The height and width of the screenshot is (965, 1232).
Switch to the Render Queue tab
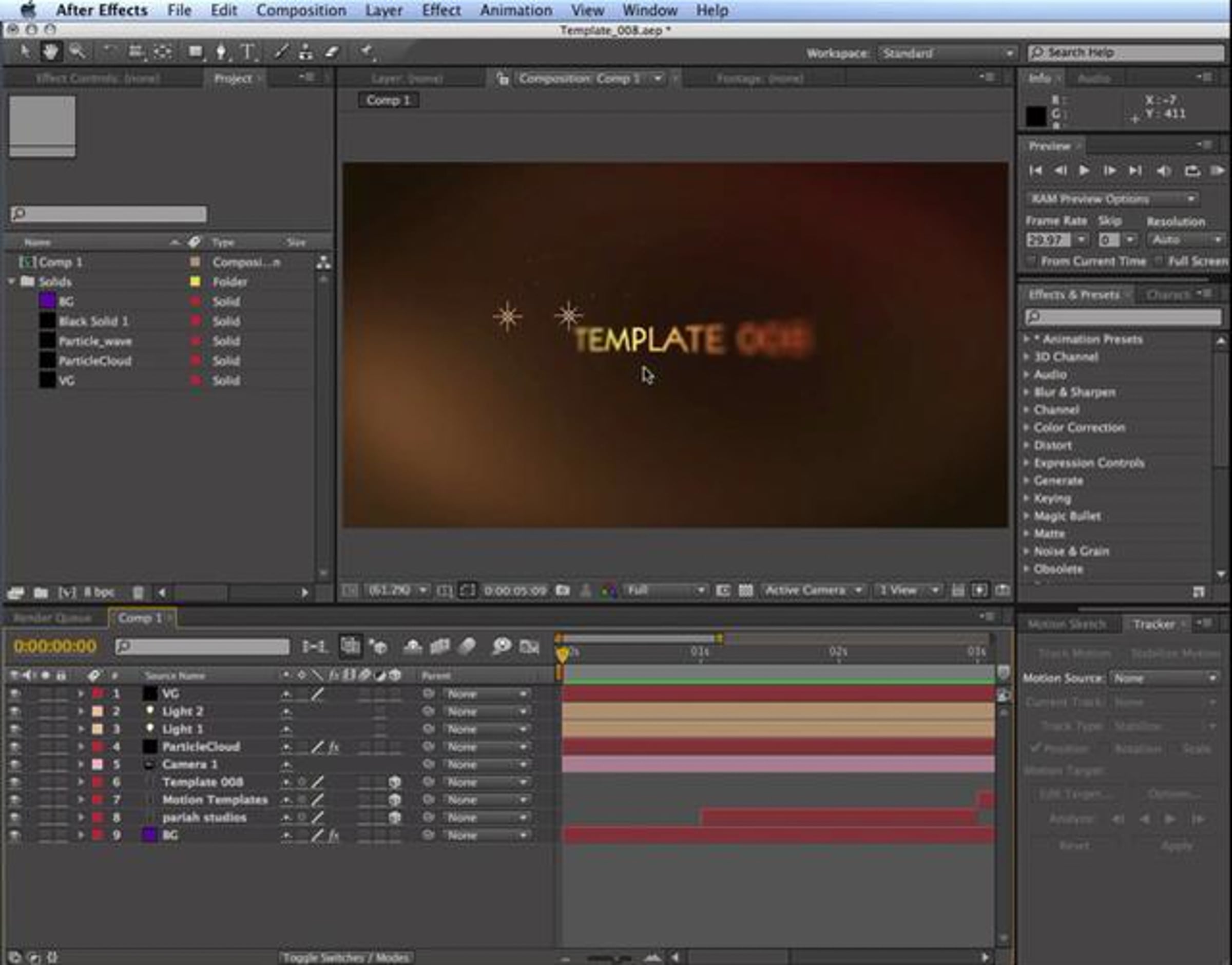52,618
